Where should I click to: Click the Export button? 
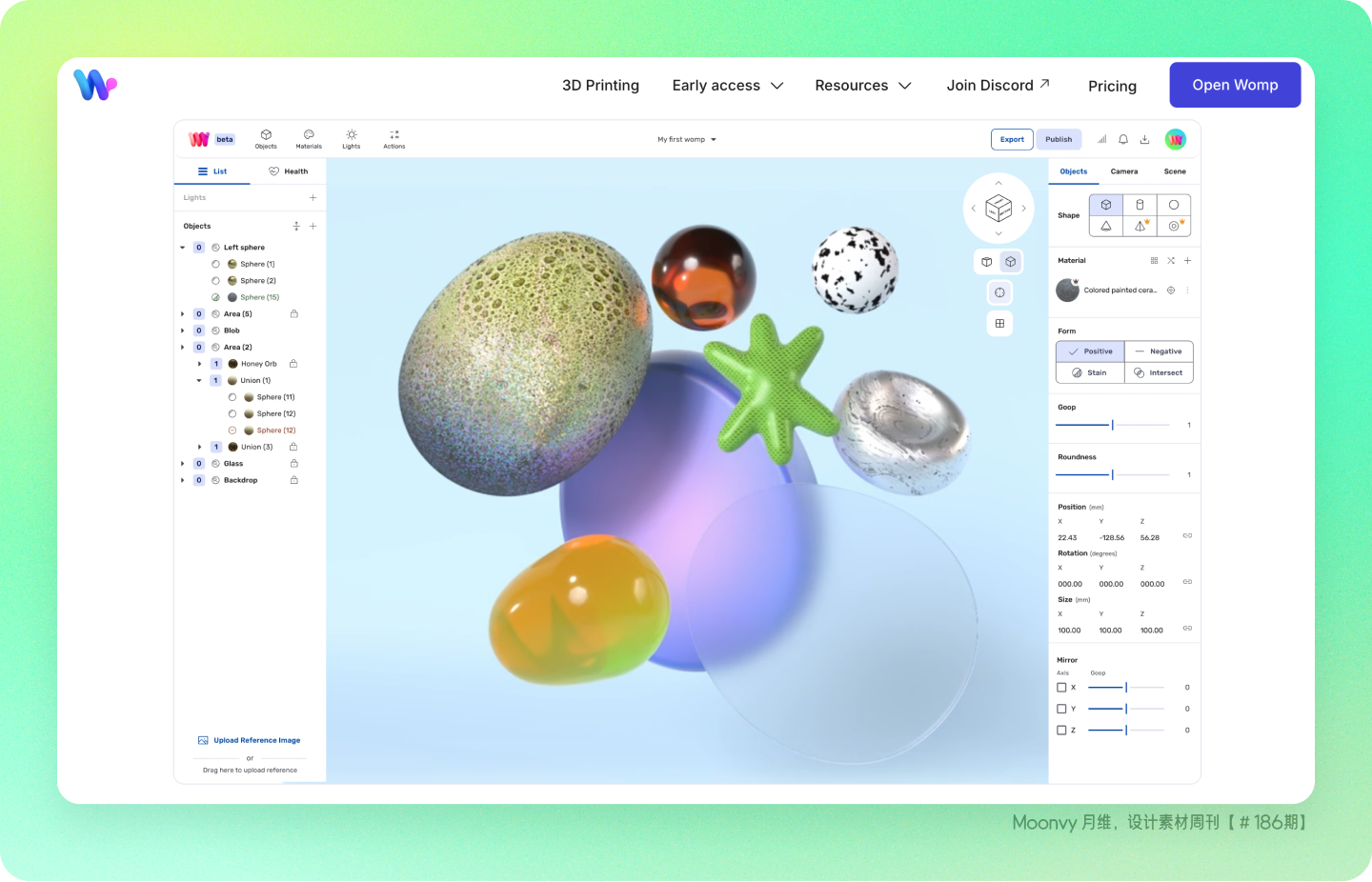click(x=1012, y=139)
